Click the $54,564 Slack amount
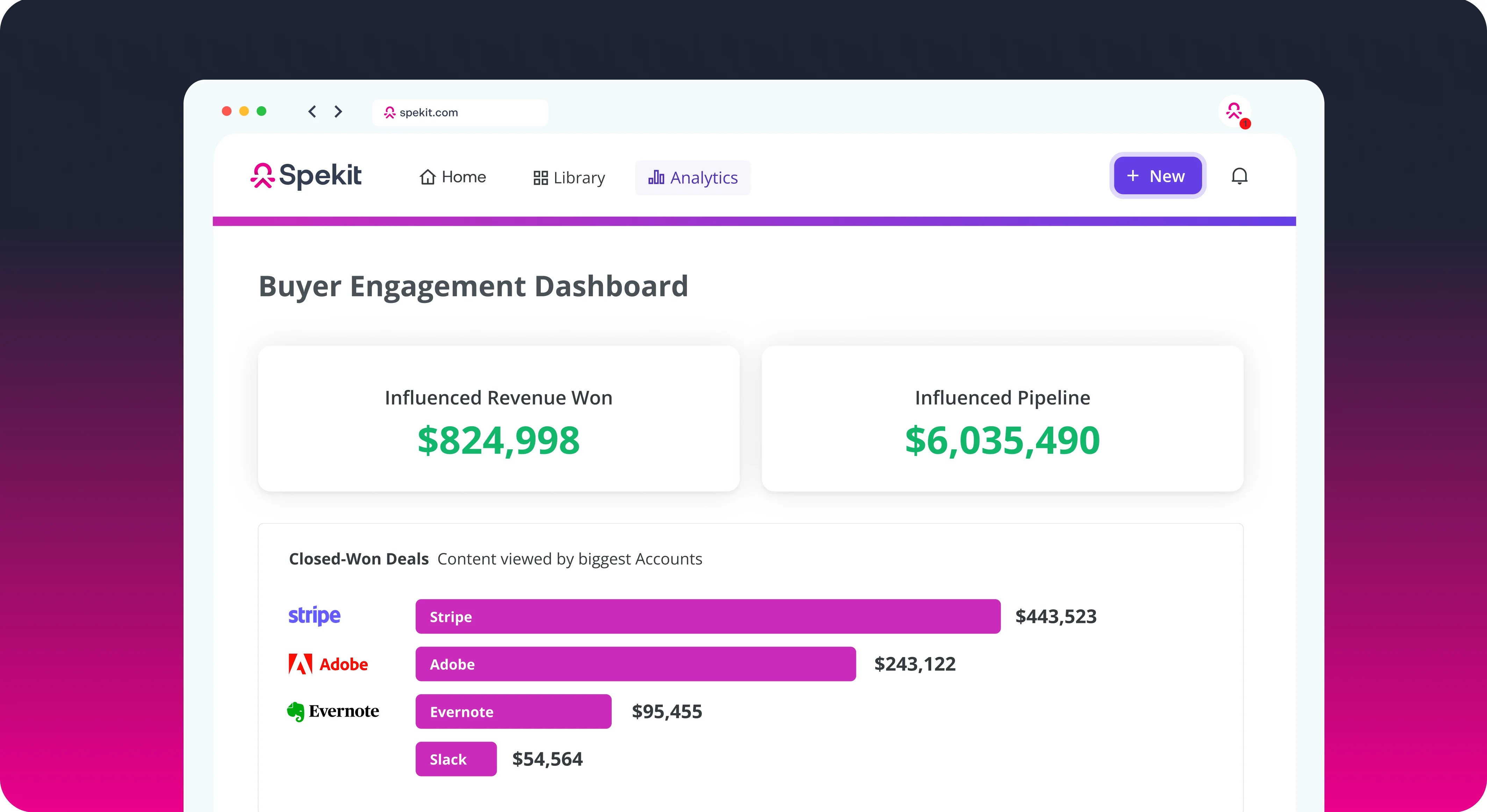This screenshot has height=812, width=1487. click(x=547, y=759)
